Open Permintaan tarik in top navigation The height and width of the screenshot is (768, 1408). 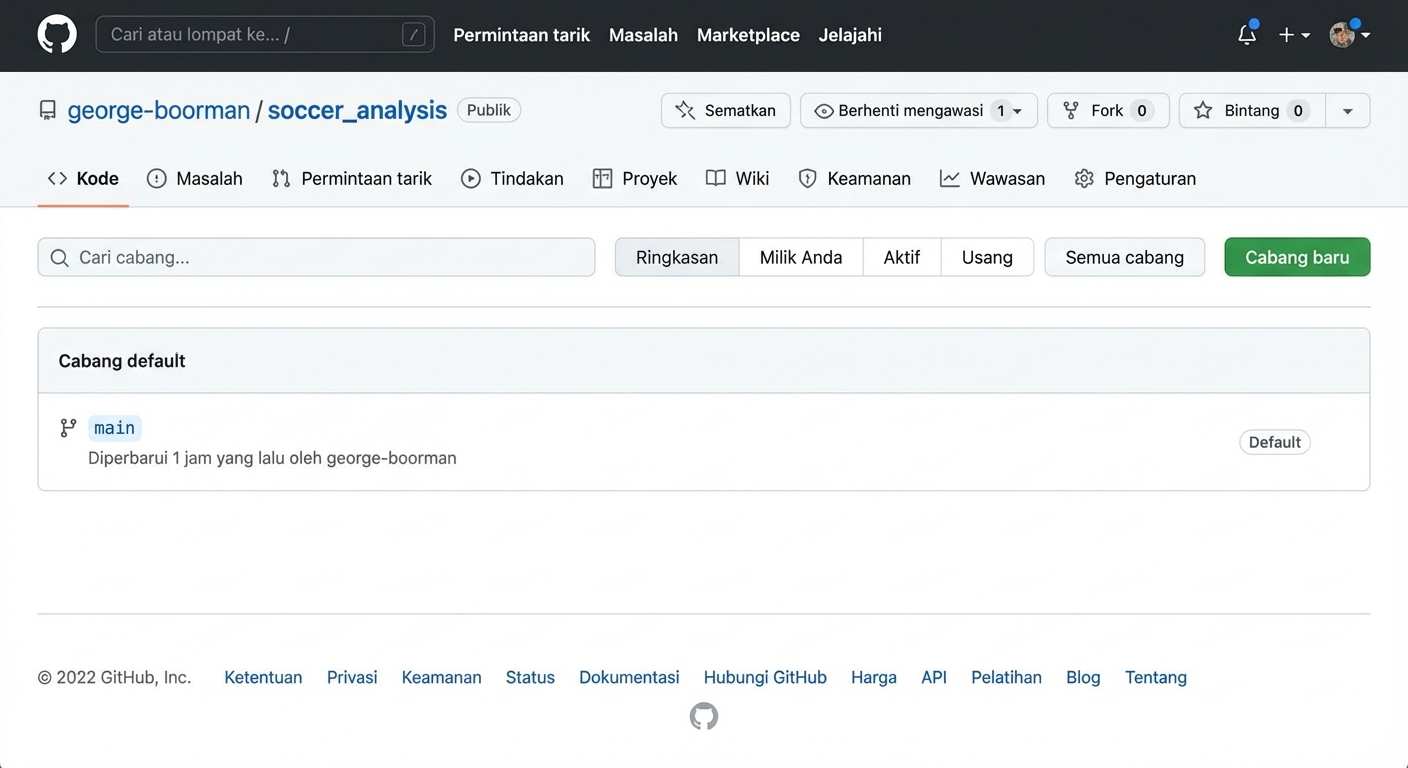tap(522, 35)
